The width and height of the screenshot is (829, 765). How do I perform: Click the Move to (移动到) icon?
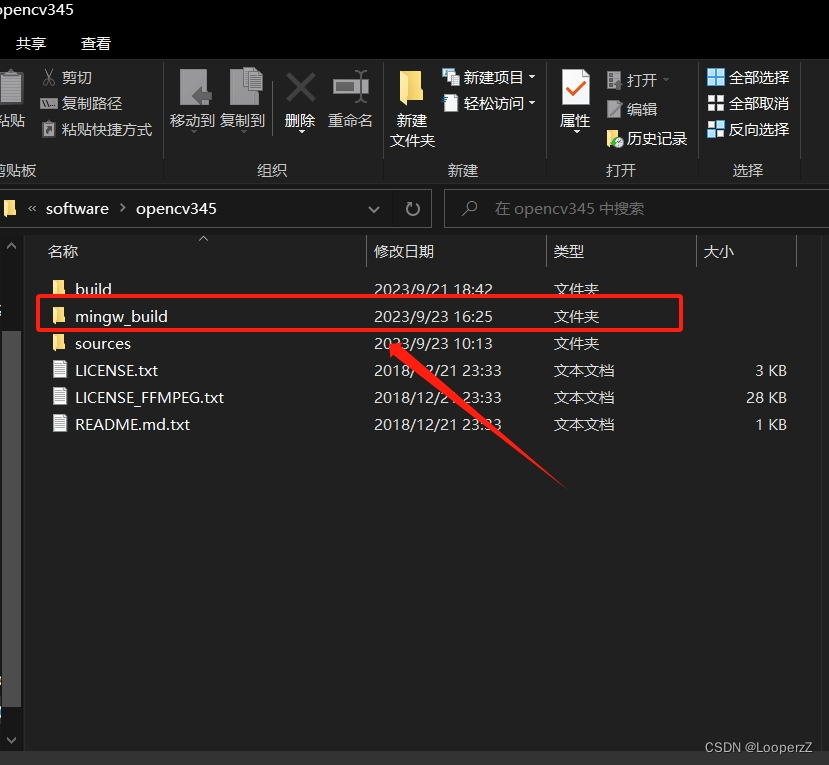(x=194, y=87)
